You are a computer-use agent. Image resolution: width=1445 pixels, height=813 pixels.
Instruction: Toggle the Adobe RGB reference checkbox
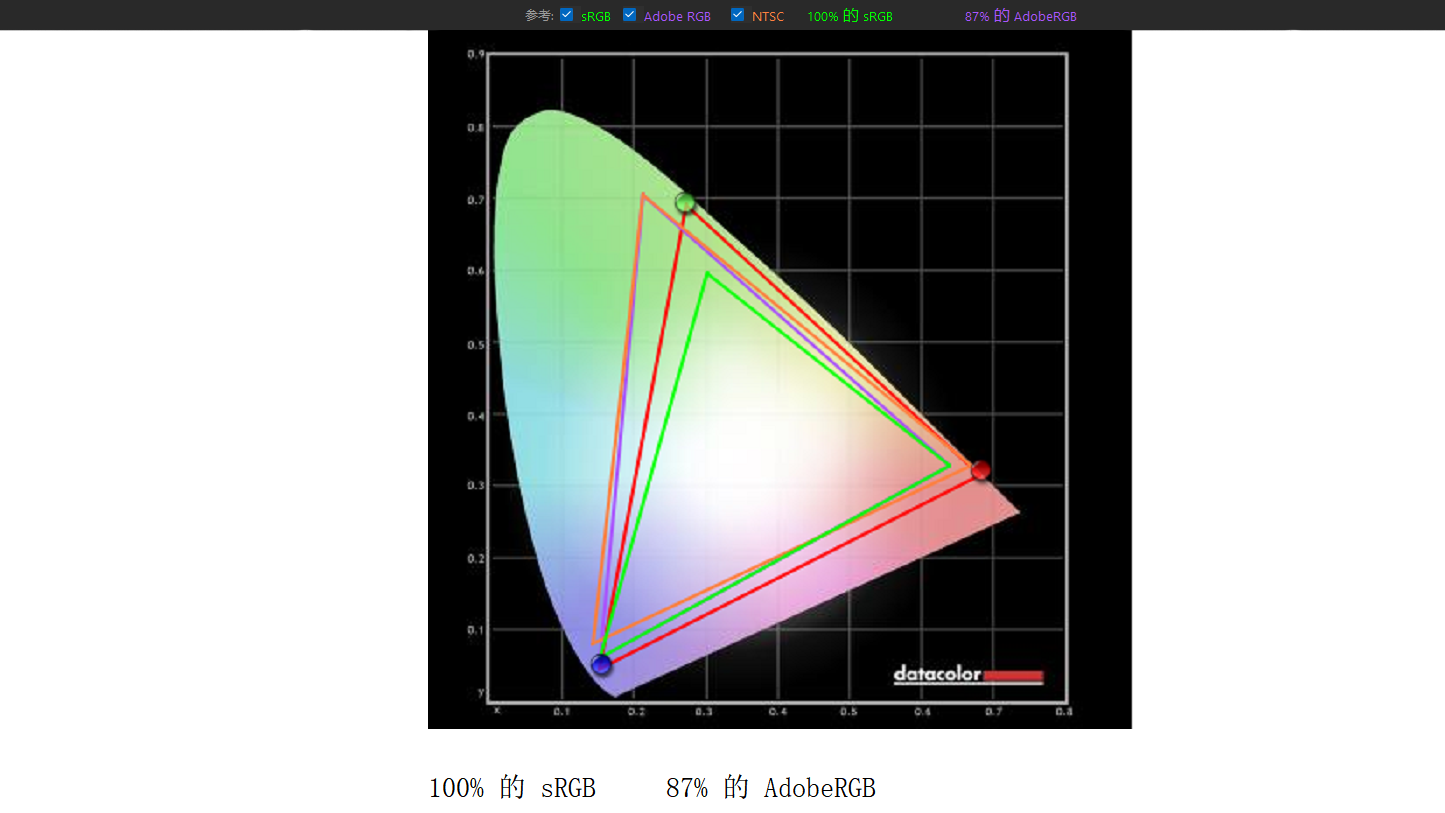click(x=630, y=15)
